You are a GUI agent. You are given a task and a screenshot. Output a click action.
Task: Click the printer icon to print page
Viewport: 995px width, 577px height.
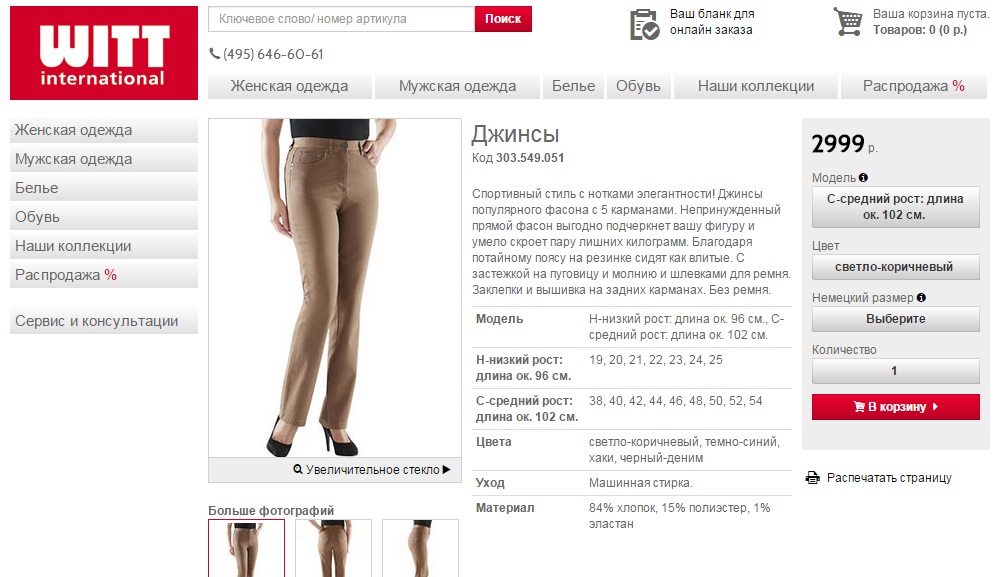click(x=812, y=478)
